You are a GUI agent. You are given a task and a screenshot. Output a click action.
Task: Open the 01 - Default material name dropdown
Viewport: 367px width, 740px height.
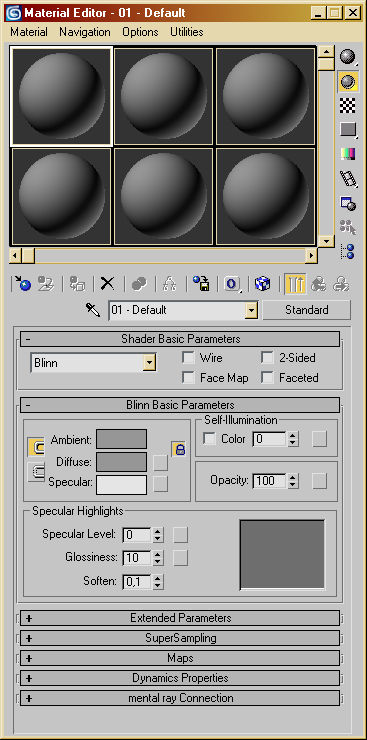pyautogui.click(x=251, y=311)
